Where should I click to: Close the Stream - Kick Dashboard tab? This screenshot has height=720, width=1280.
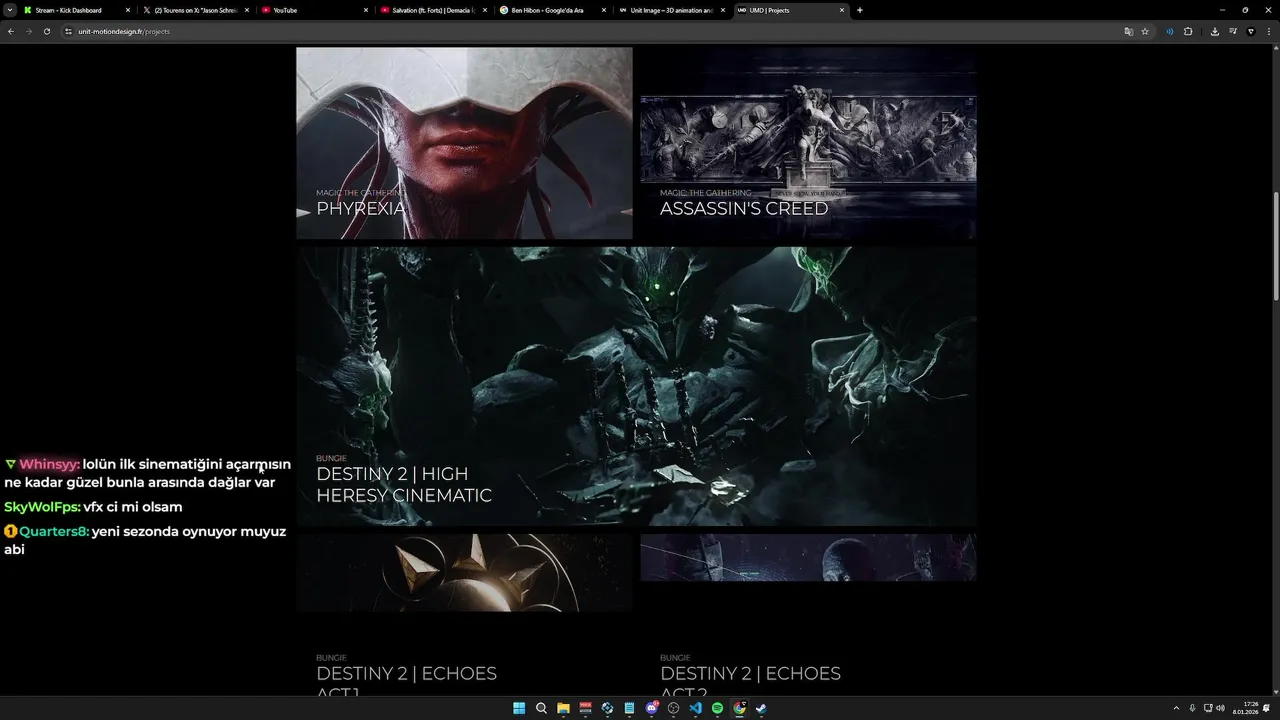click(128, 10)
